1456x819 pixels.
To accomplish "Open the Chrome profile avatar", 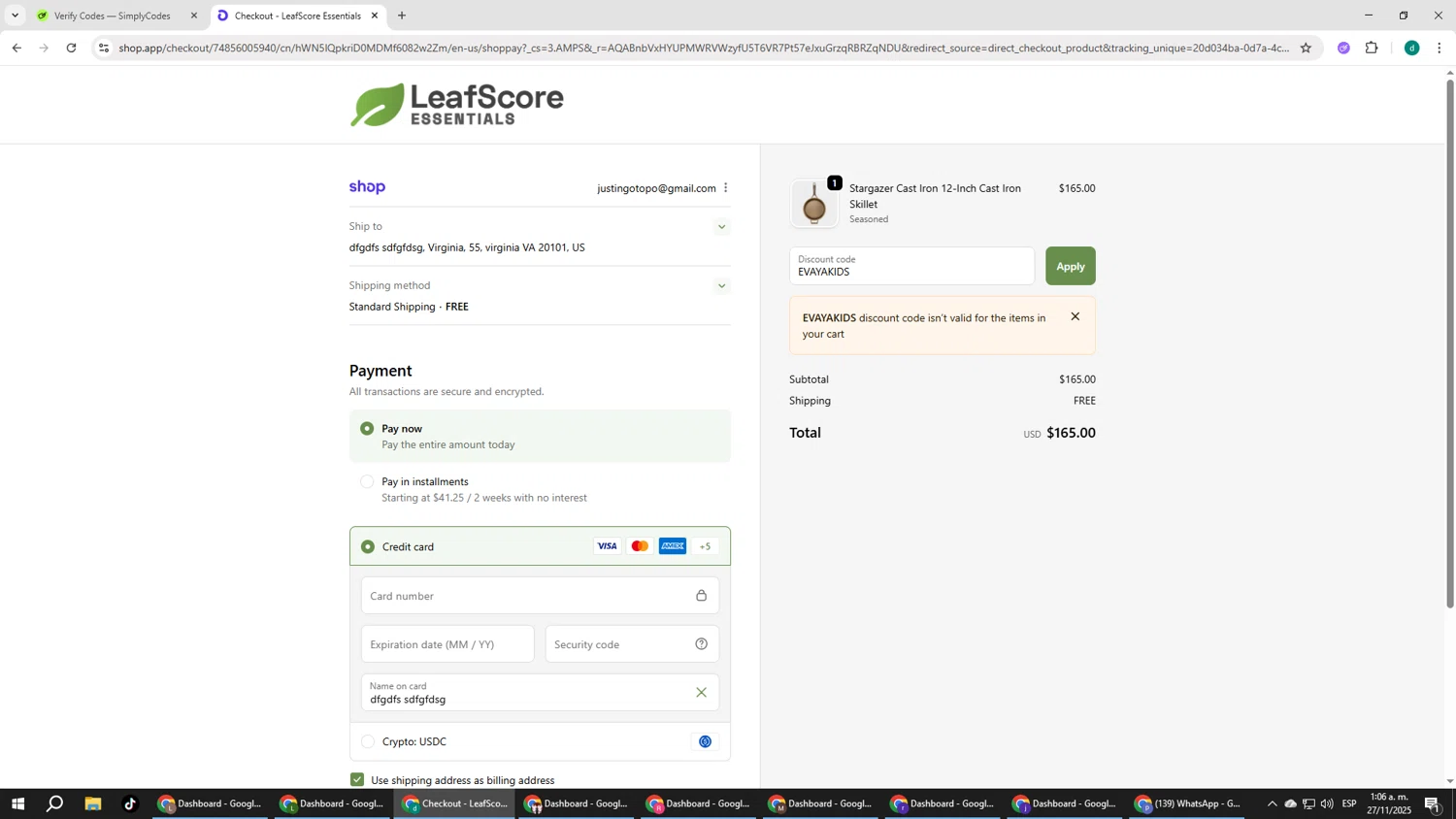I will pyautogui.click(x=1412, y=48).
